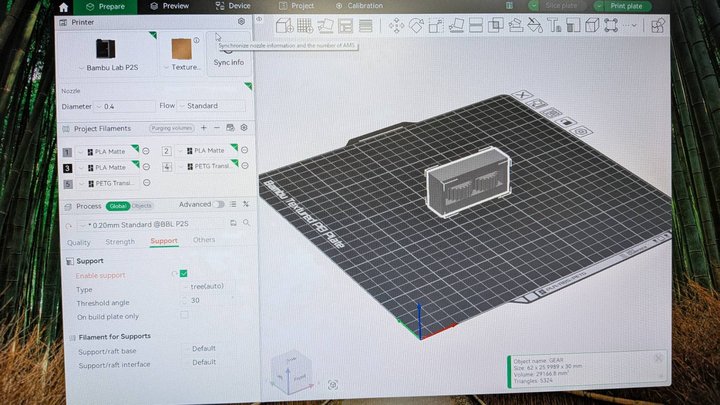Viewport: 720px width, 405px height.
Task: Switch to the Preview tab
Action: tap(169, 6)
